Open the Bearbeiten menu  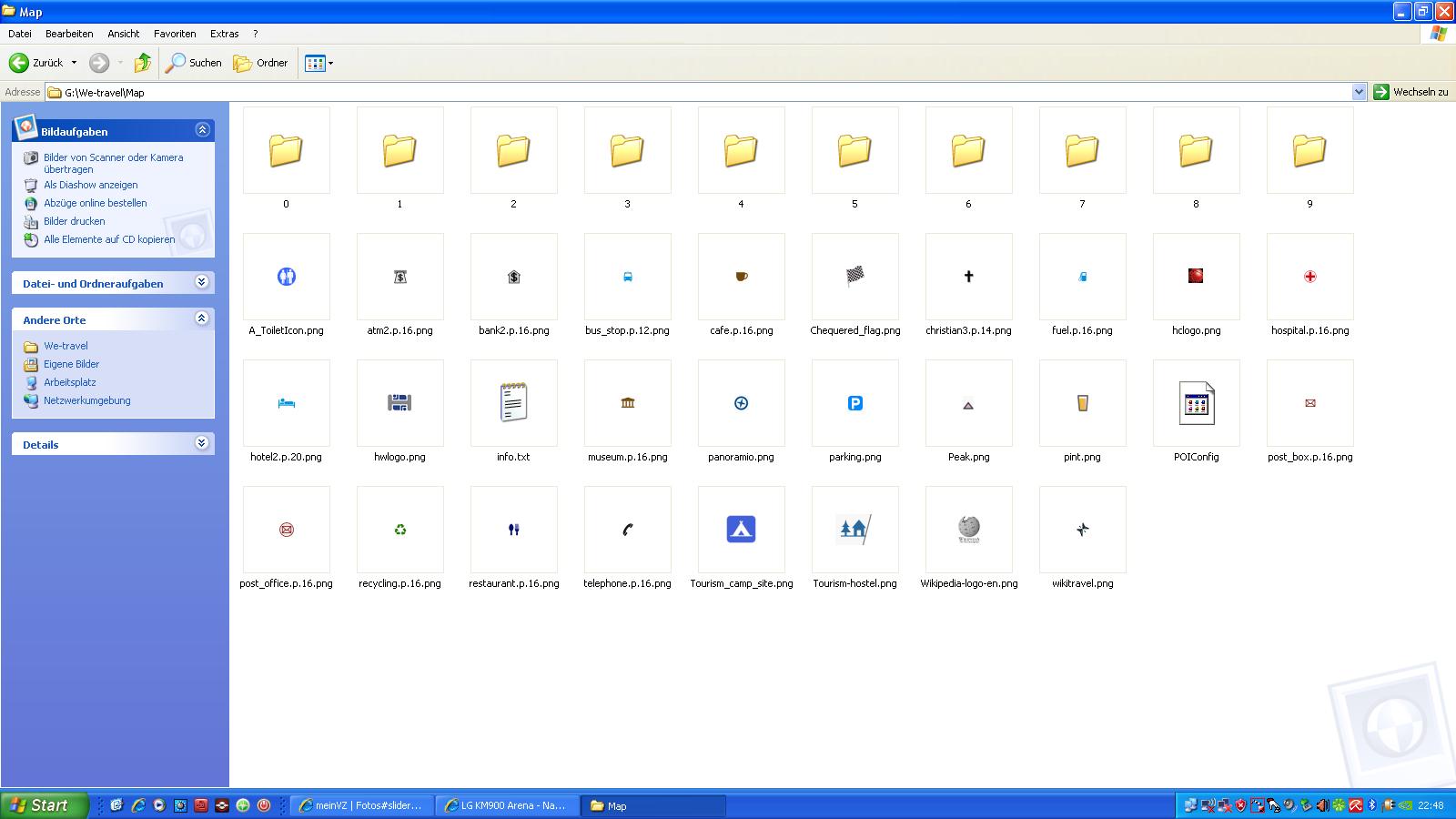[69, 34]
